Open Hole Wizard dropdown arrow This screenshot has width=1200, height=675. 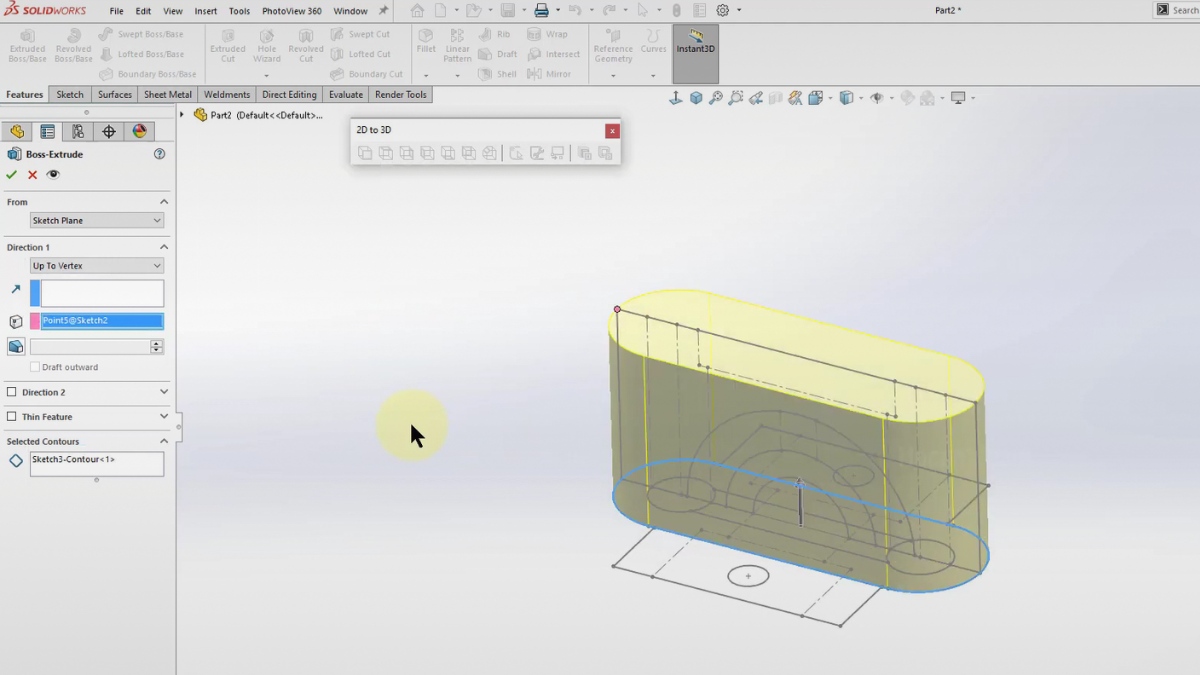pos(267,75)
